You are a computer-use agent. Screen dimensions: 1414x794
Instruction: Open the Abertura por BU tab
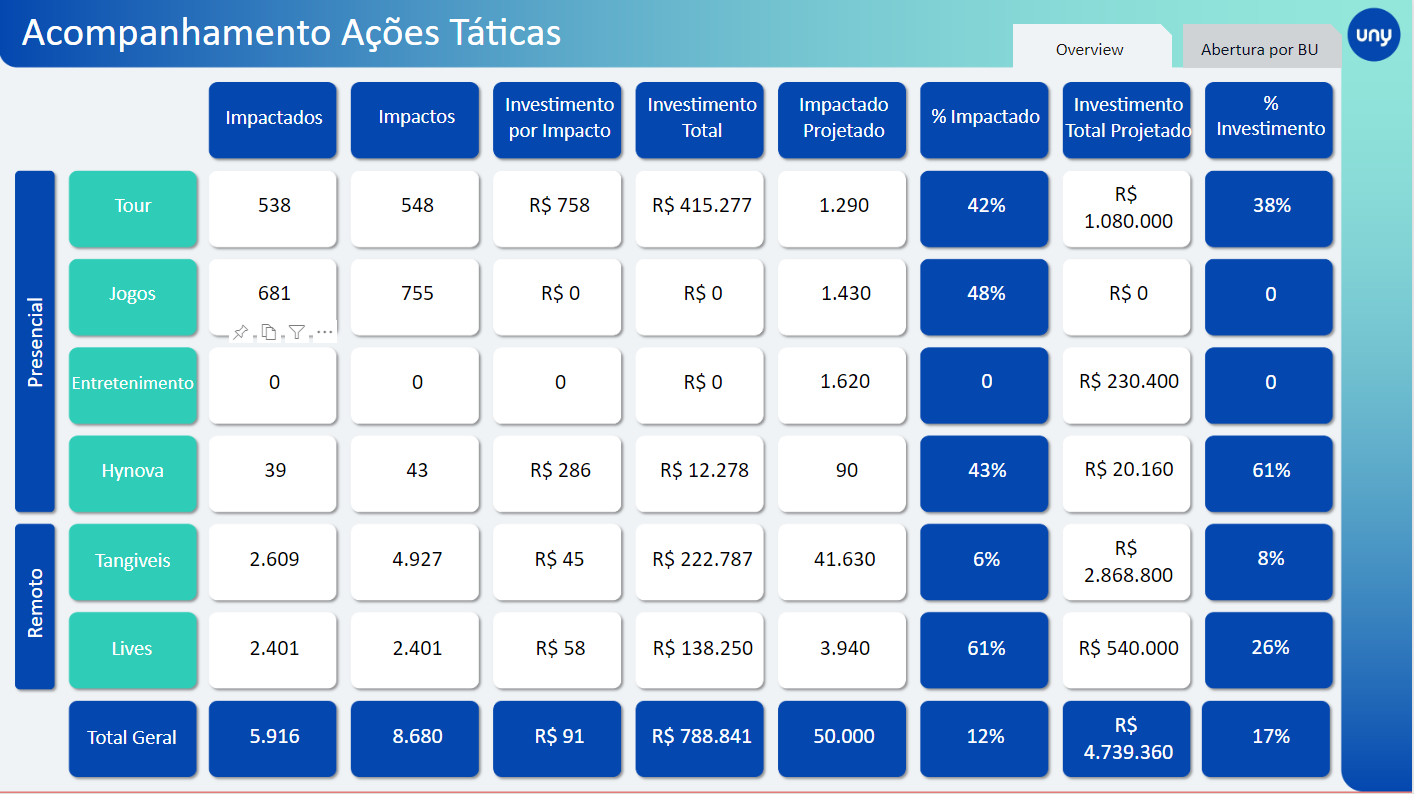(1259, 49)
